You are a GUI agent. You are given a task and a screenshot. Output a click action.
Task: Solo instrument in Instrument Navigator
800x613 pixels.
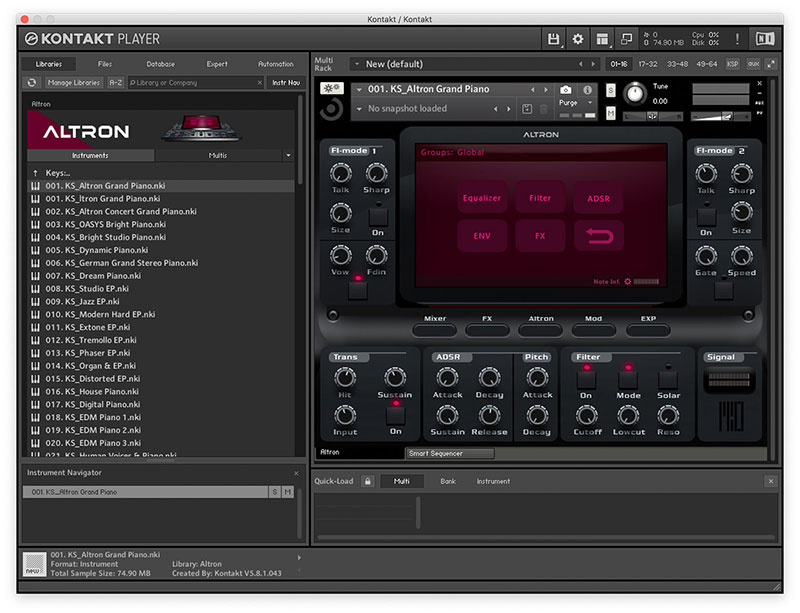coord(274,492)
